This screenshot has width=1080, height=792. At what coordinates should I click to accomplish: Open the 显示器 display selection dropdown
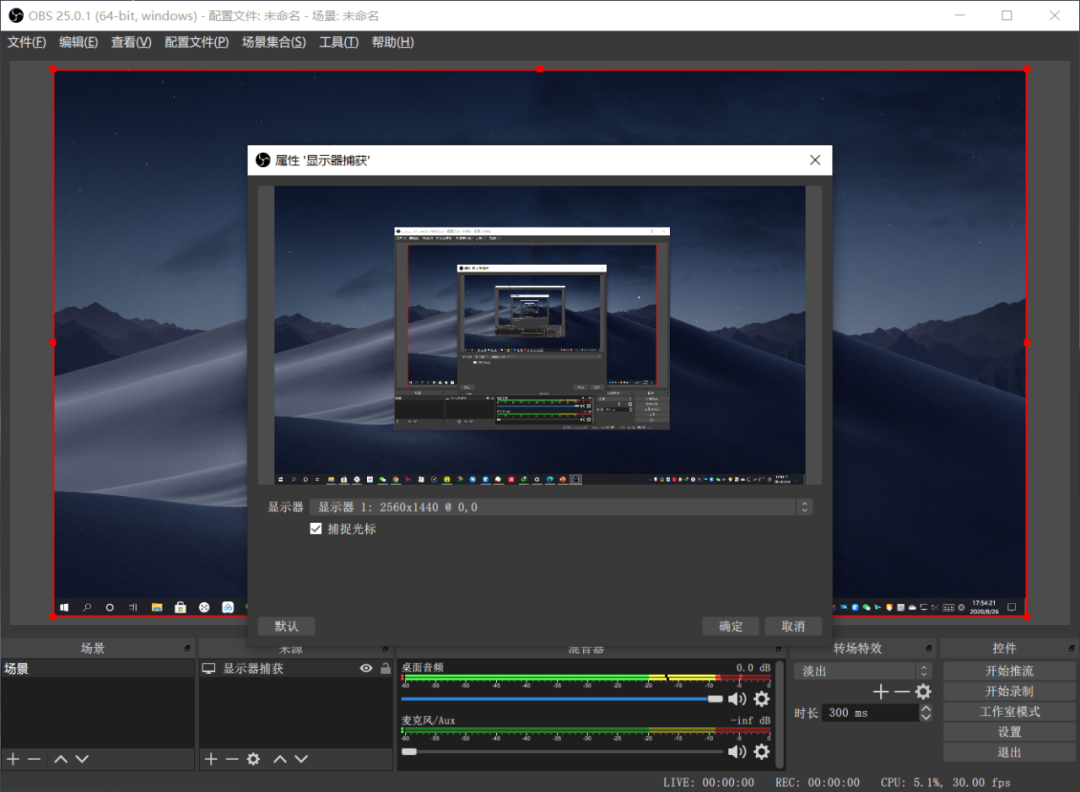coord(561,508)
